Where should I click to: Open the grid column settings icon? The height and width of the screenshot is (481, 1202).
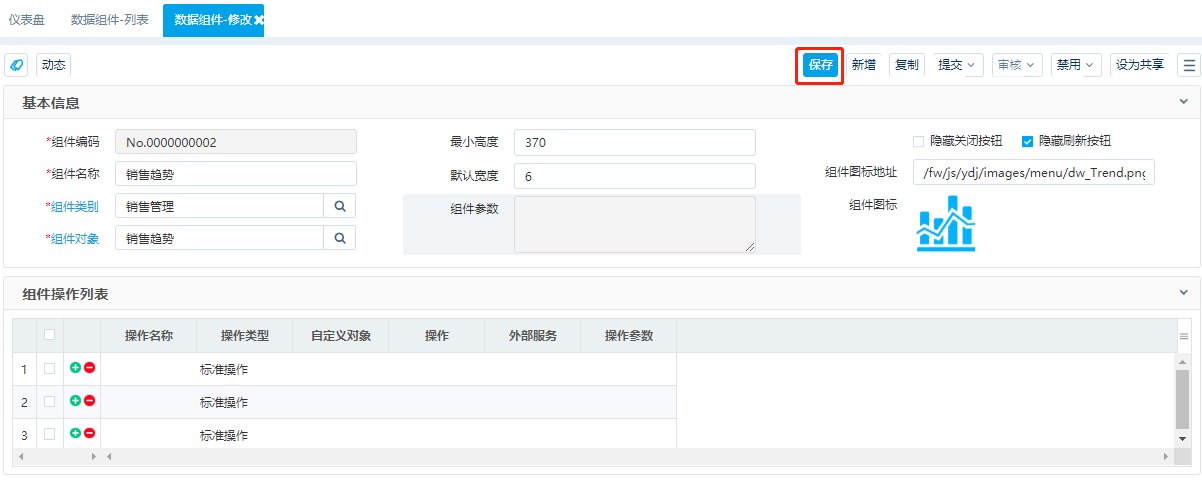[1184, 336]
